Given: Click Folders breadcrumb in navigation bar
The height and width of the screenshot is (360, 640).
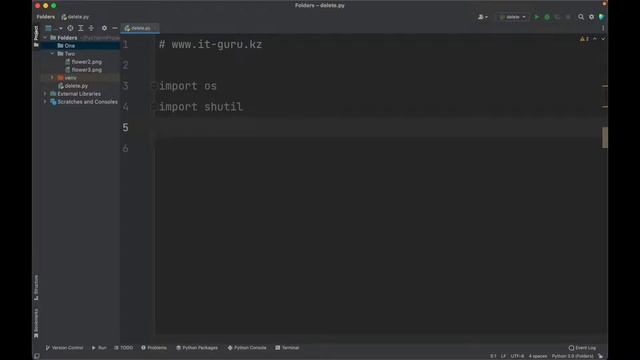Looking at the screenshot, I should pyautogui.click(x=45, y=17).
